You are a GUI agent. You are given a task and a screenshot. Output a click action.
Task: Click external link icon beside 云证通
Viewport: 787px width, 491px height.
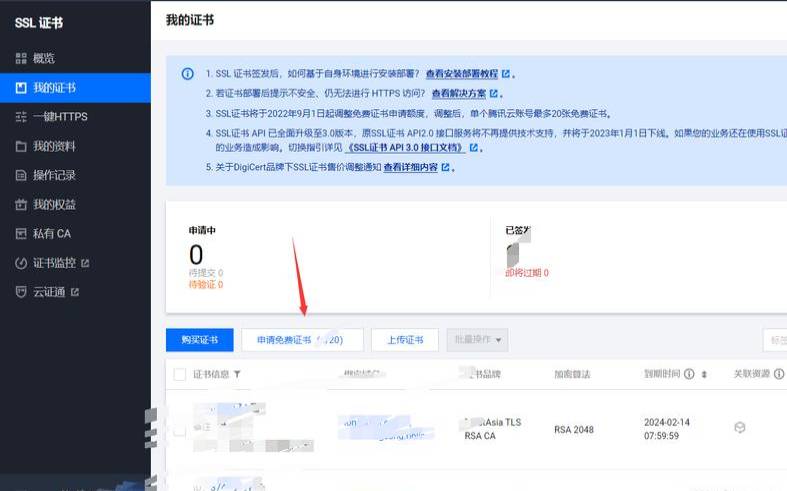(x=75, y=292)
